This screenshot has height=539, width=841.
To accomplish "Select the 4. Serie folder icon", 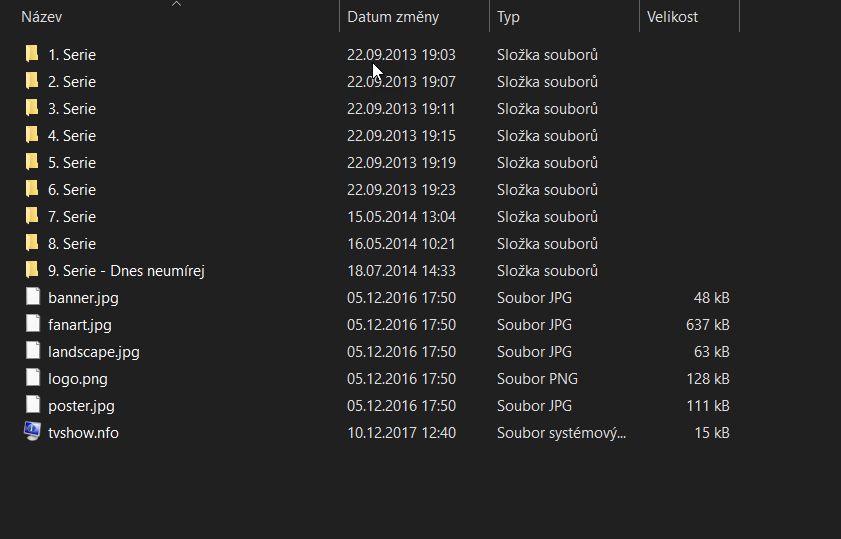I will (x=32, y=135).
